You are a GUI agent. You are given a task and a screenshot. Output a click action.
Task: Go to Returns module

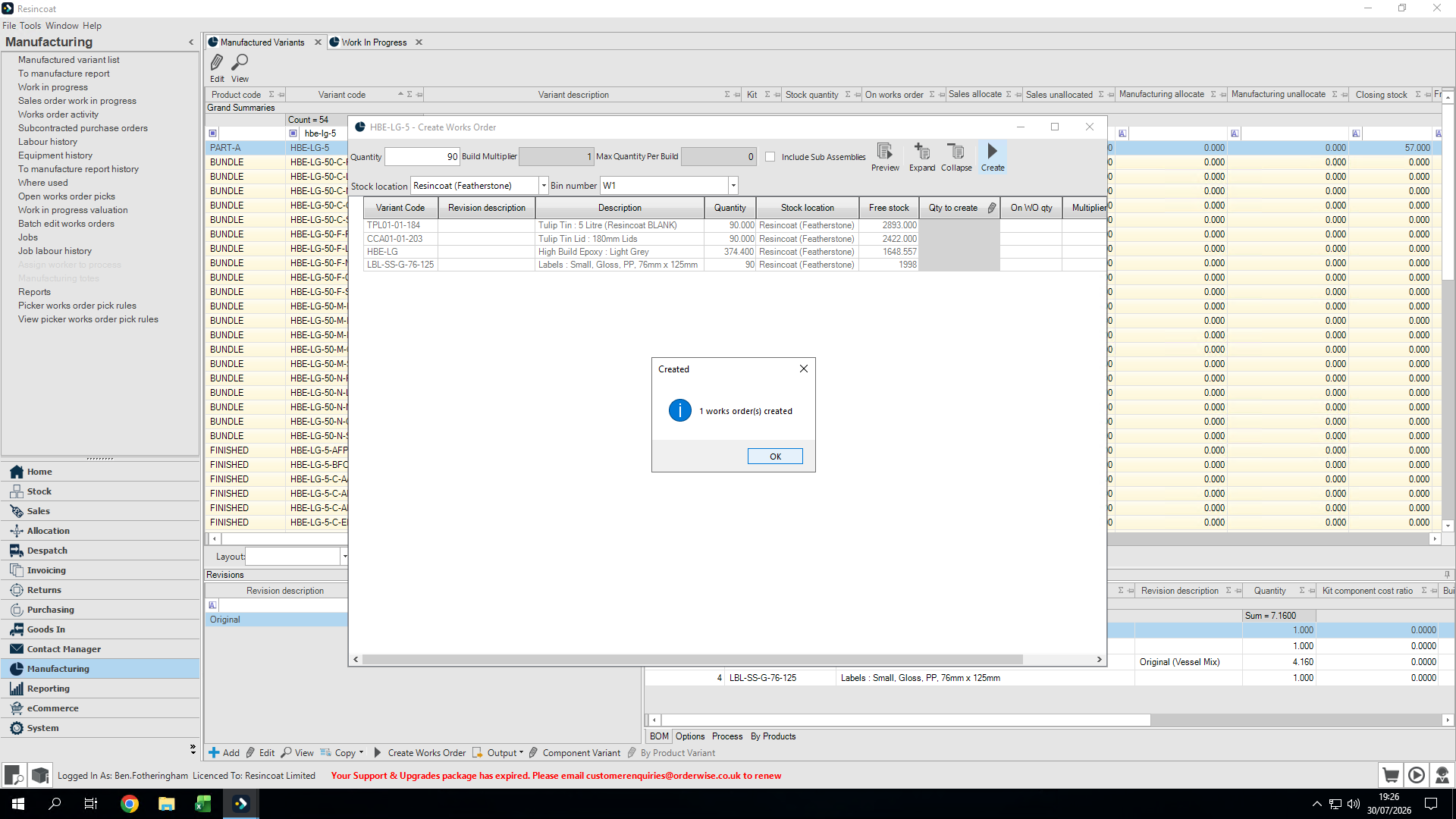point(100,590)
